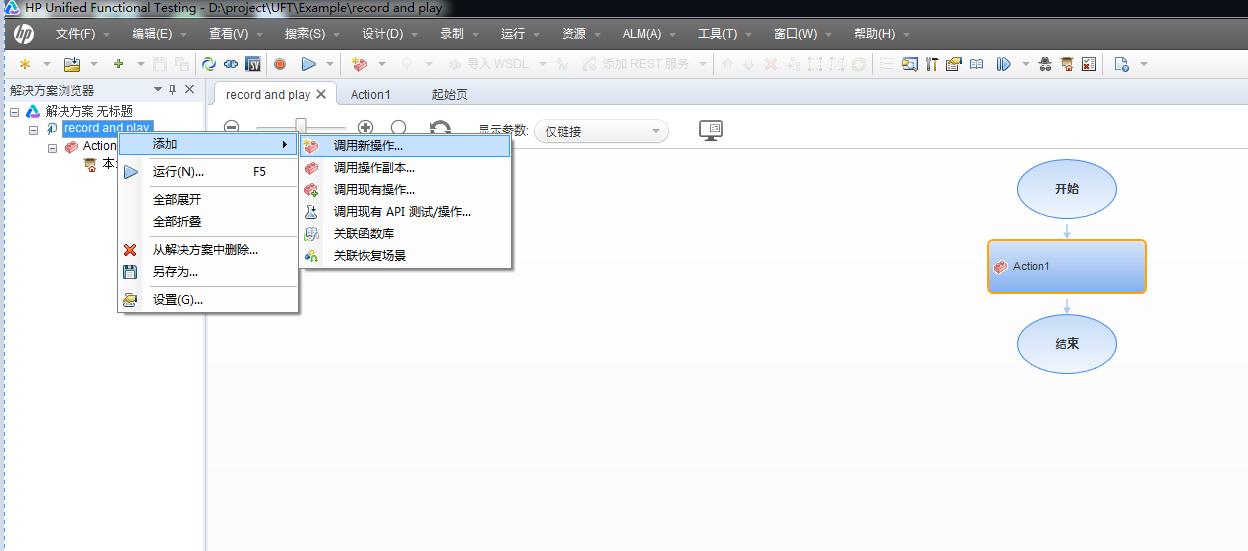This screenshot has height=551, width=1248.
Task: Click the green plus Add icon
Action: pyautogui.click(x=118, y=64)
